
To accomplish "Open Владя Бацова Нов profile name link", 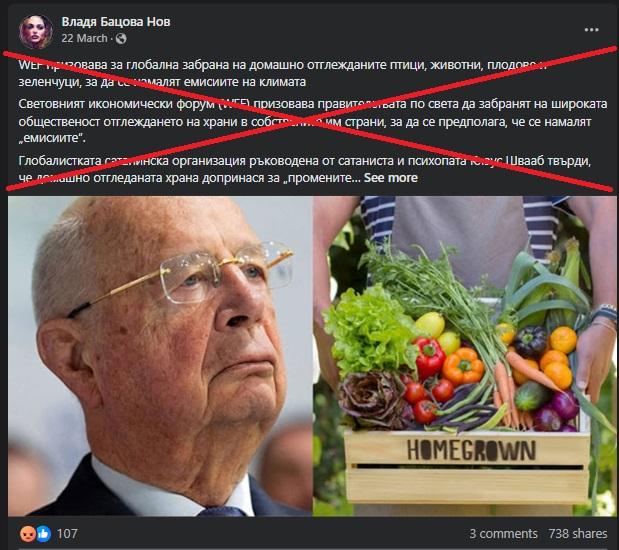I will [116, 22].
